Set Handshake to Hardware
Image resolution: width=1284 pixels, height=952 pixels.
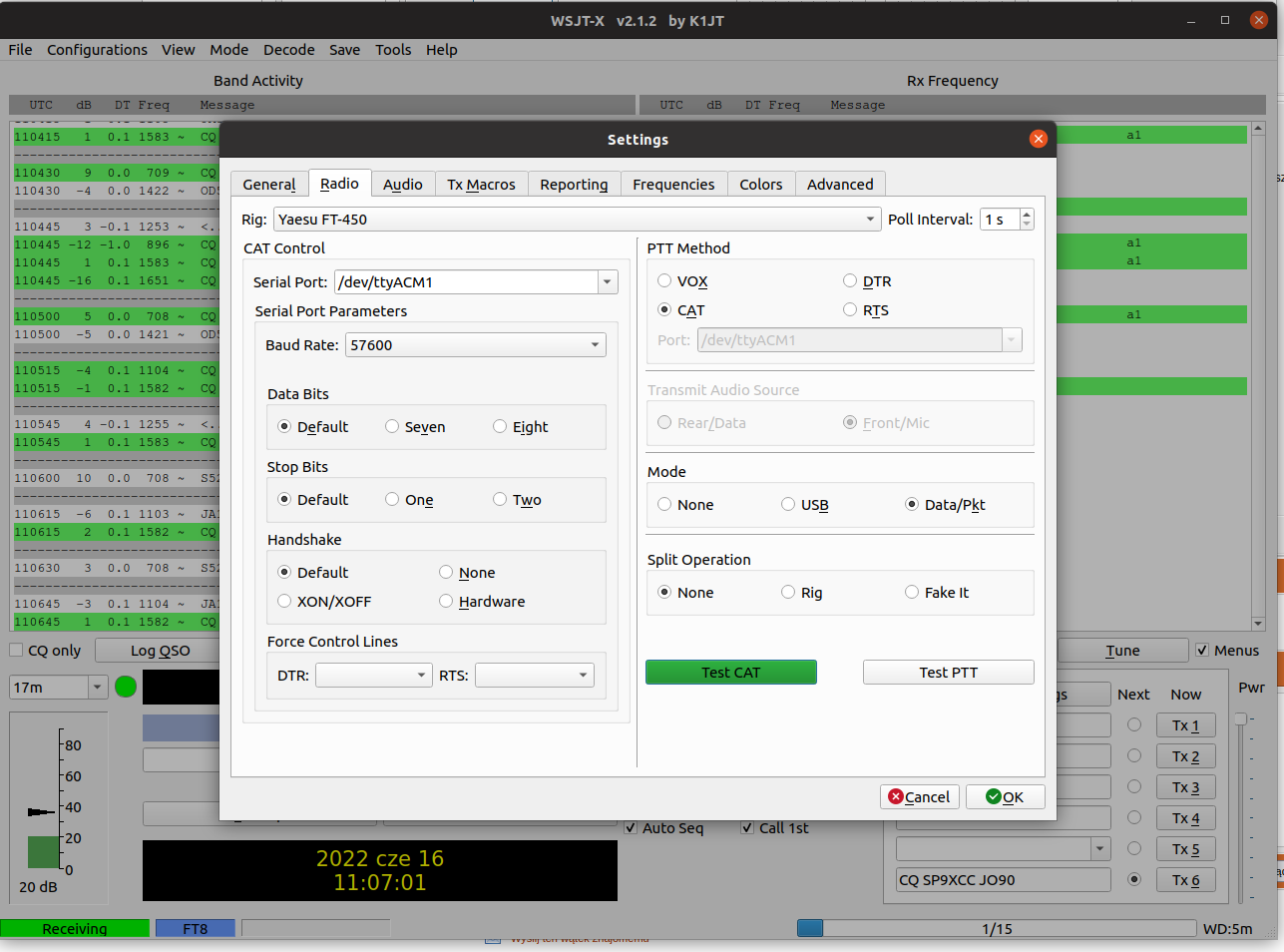coord(446,602)
